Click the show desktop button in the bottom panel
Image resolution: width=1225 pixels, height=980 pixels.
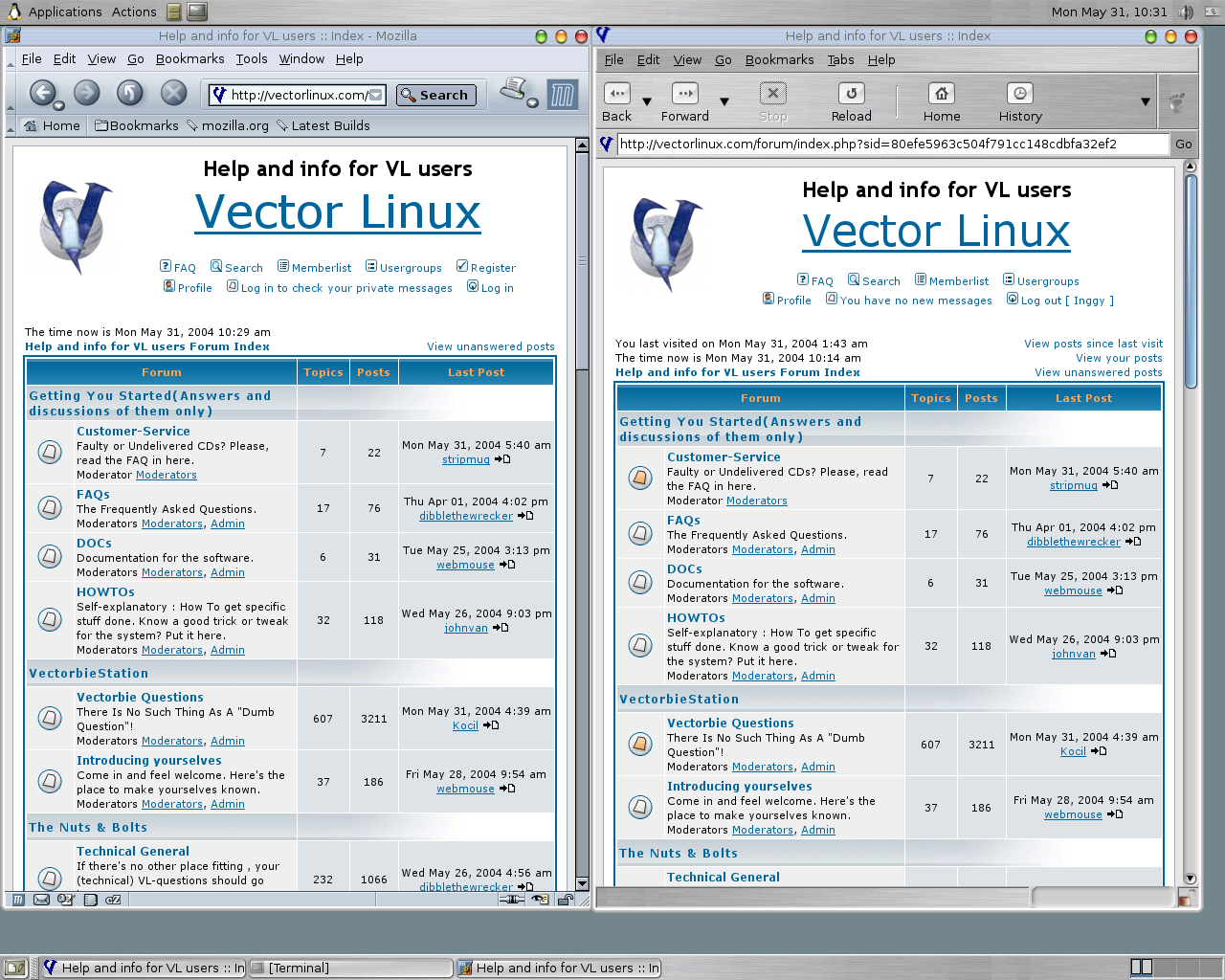(14, 968)
